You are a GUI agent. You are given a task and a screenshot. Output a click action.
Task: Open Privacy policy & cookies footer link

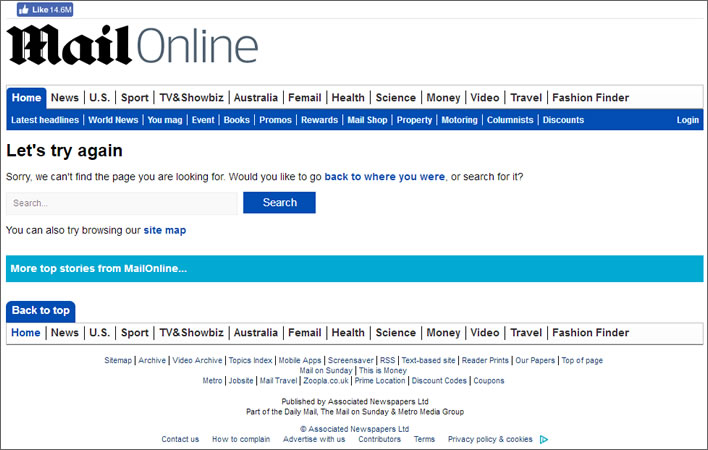(490, 439)
